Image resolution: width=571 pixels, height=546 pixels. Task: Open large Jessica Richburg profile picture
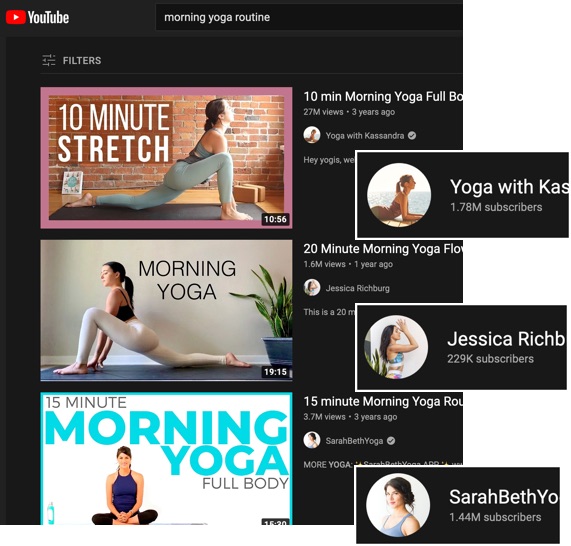pyautogui.click(x=396, y=347)
